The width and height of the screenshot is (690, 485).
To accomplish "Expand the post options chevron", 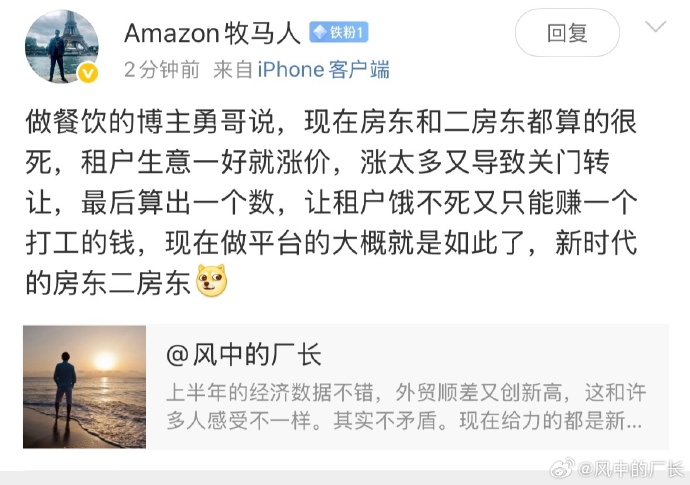I will 656,27.
